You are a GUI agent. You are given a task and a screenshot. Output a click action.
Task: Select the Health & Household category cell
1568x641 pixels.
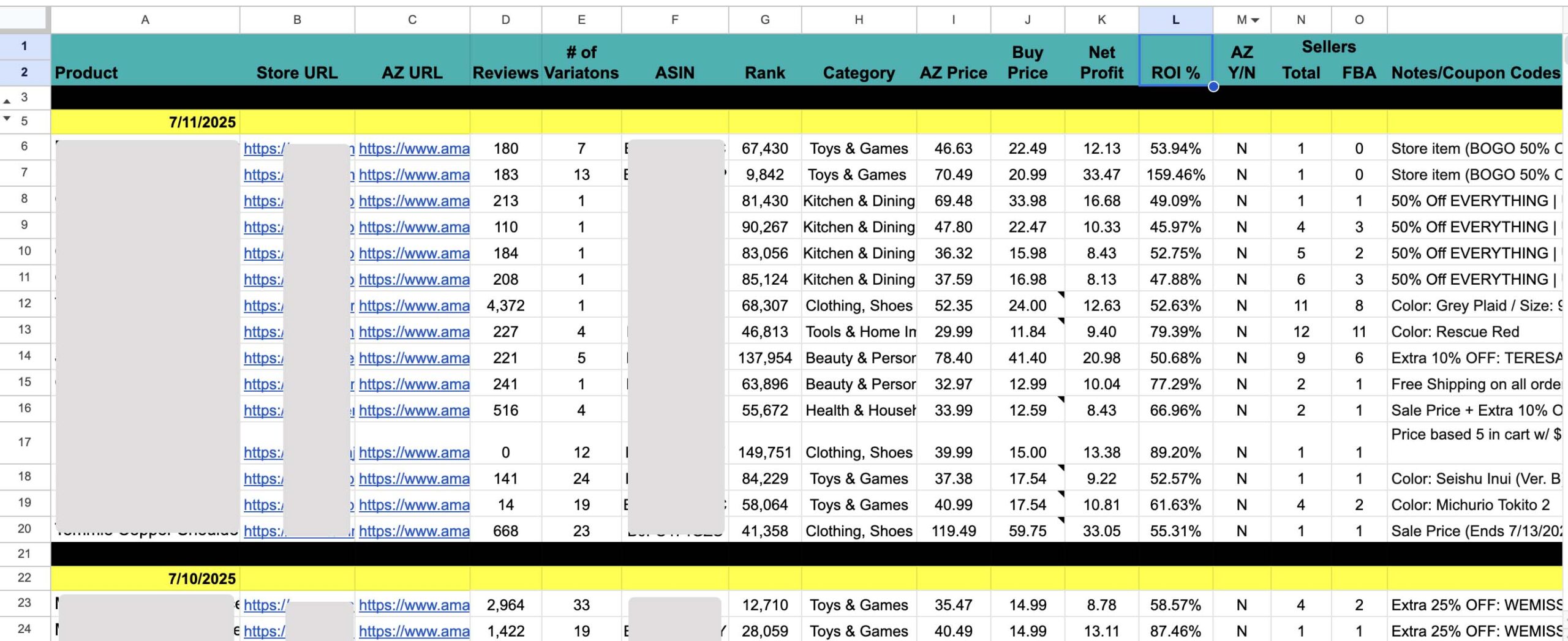pyautogui.click(x=859, y=410)
